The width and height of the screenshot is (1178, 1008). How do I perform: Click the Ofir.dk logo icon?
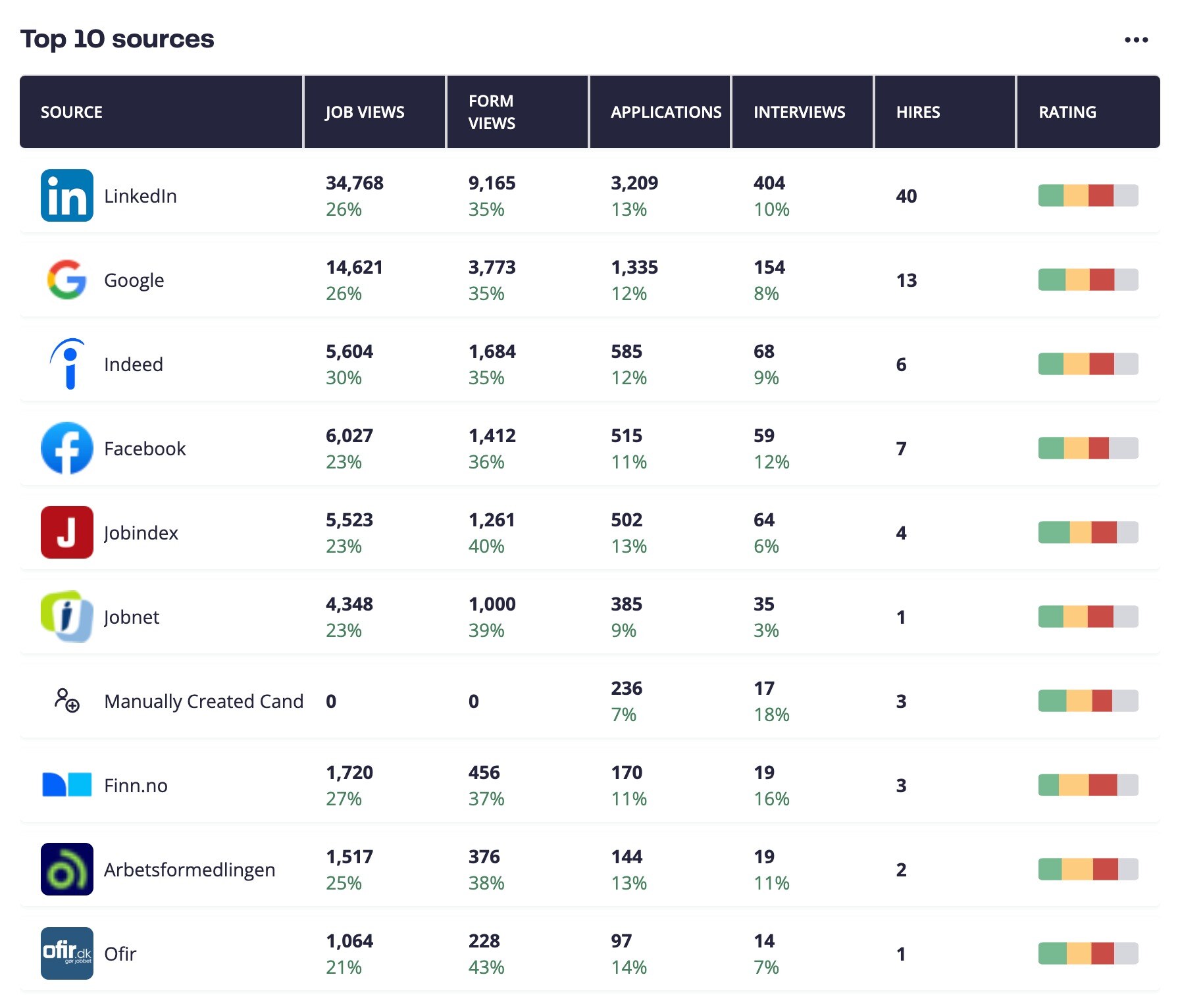click(x=66, y=953)
